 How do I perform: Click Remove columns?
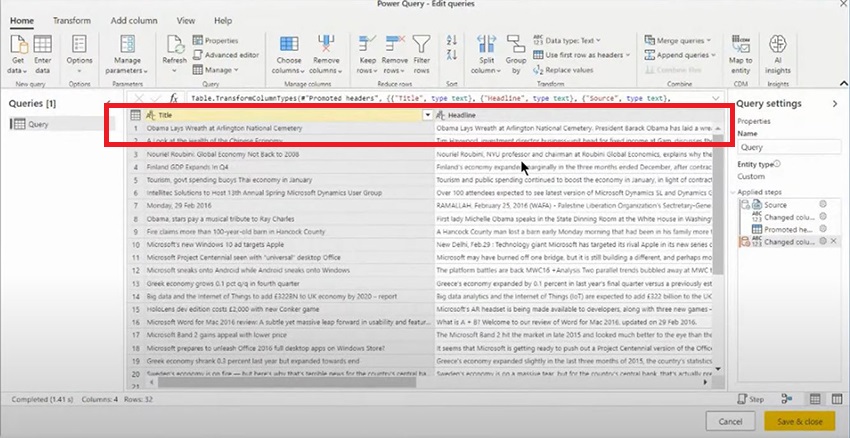tap(326, 55)
